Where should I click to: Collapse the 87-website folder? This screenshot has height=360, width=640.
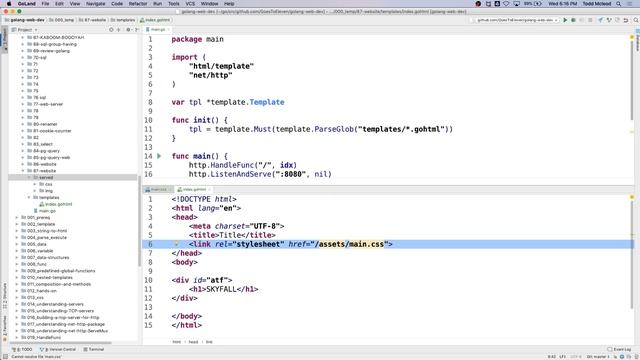pos(23,171)
